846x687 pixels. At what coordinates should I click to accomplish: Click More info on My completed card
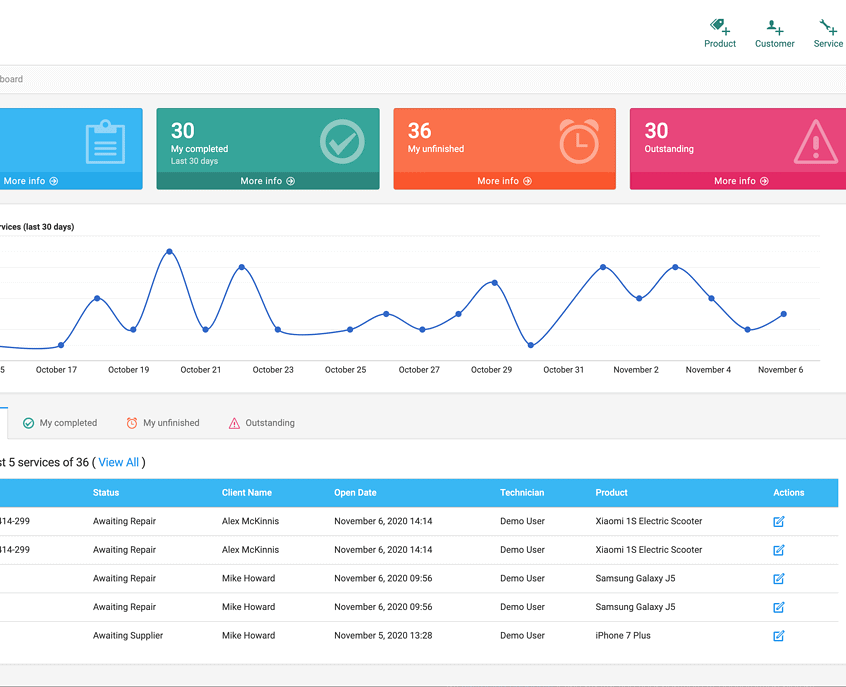click(x=267, y=181)
